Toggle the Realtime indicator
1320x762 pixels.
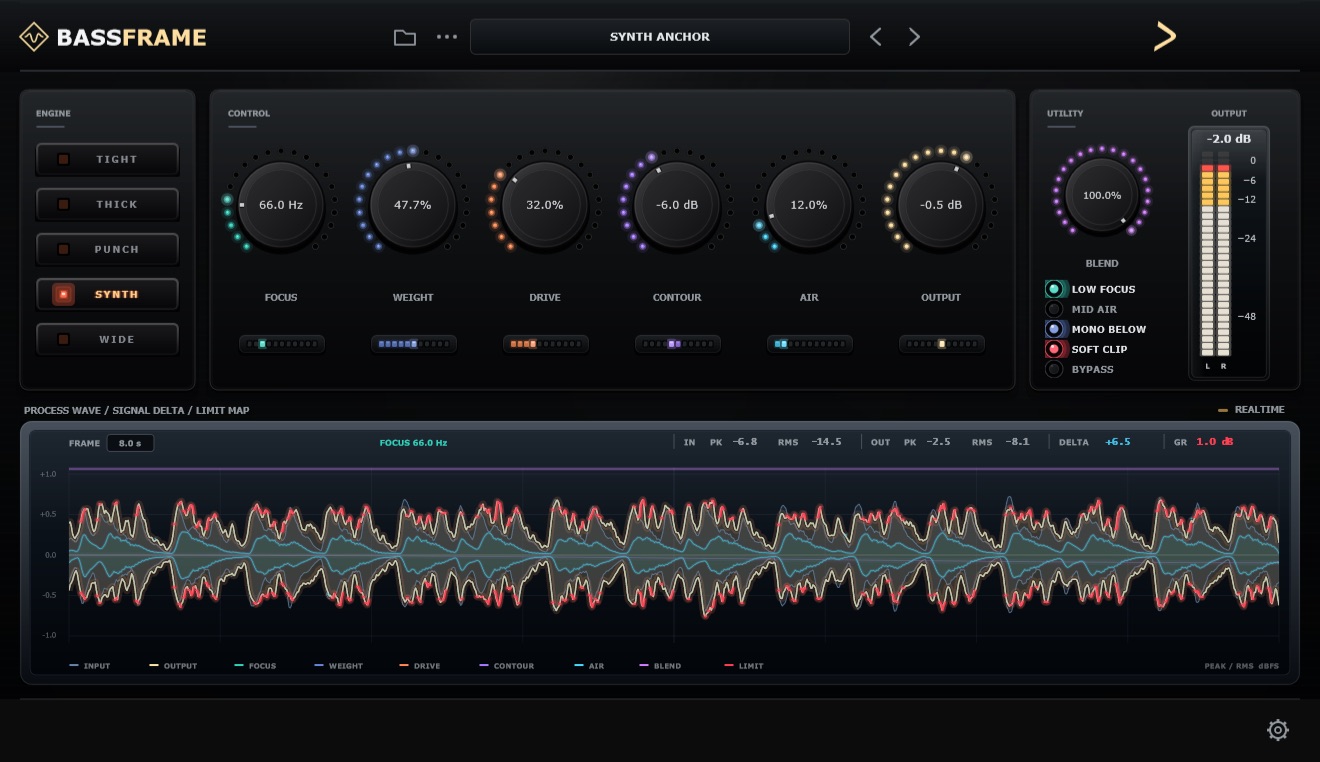(x=1251, y=410)
